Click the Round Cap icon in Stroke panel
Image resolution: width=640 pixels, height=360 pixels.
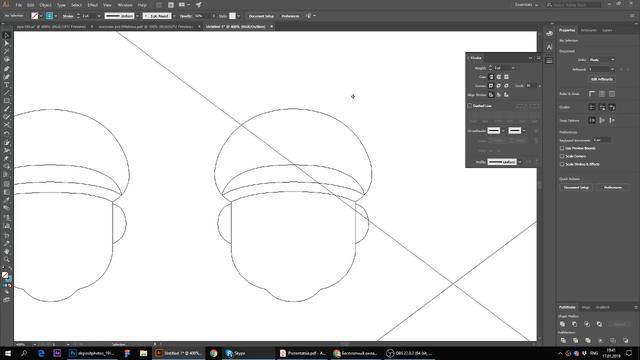(498, 77)
